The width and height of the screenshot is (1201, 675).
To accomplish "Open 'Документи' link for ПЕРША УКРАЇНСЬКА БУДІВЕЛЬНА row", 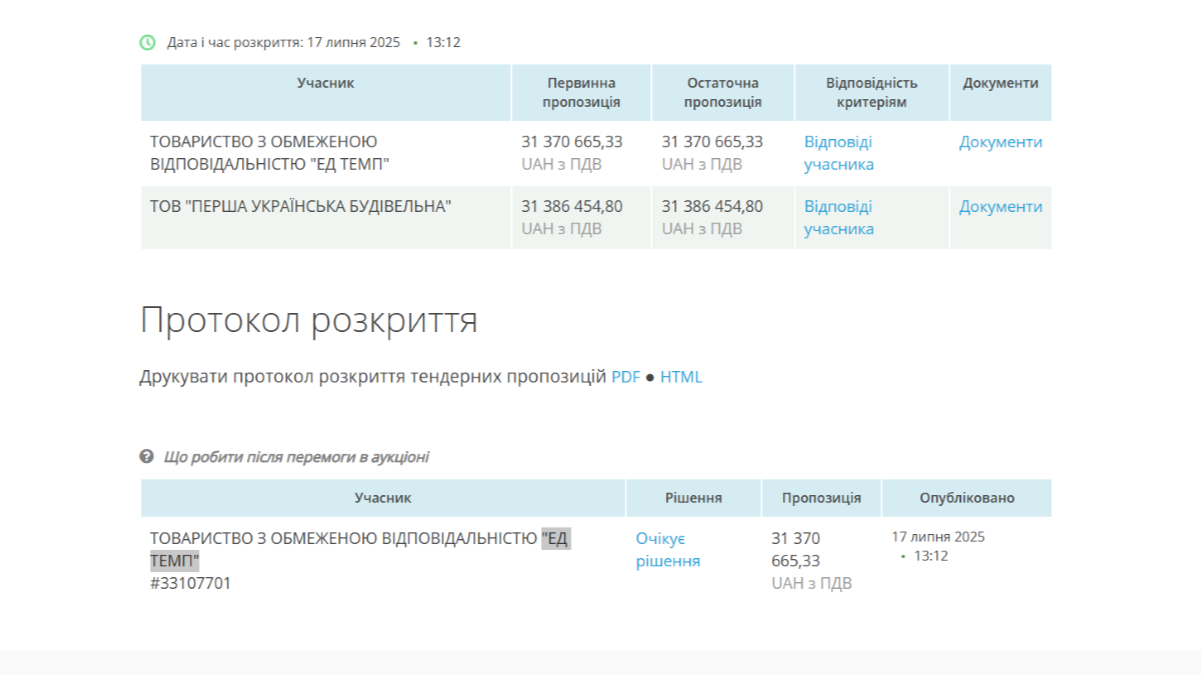I will tap(1000, 207).
